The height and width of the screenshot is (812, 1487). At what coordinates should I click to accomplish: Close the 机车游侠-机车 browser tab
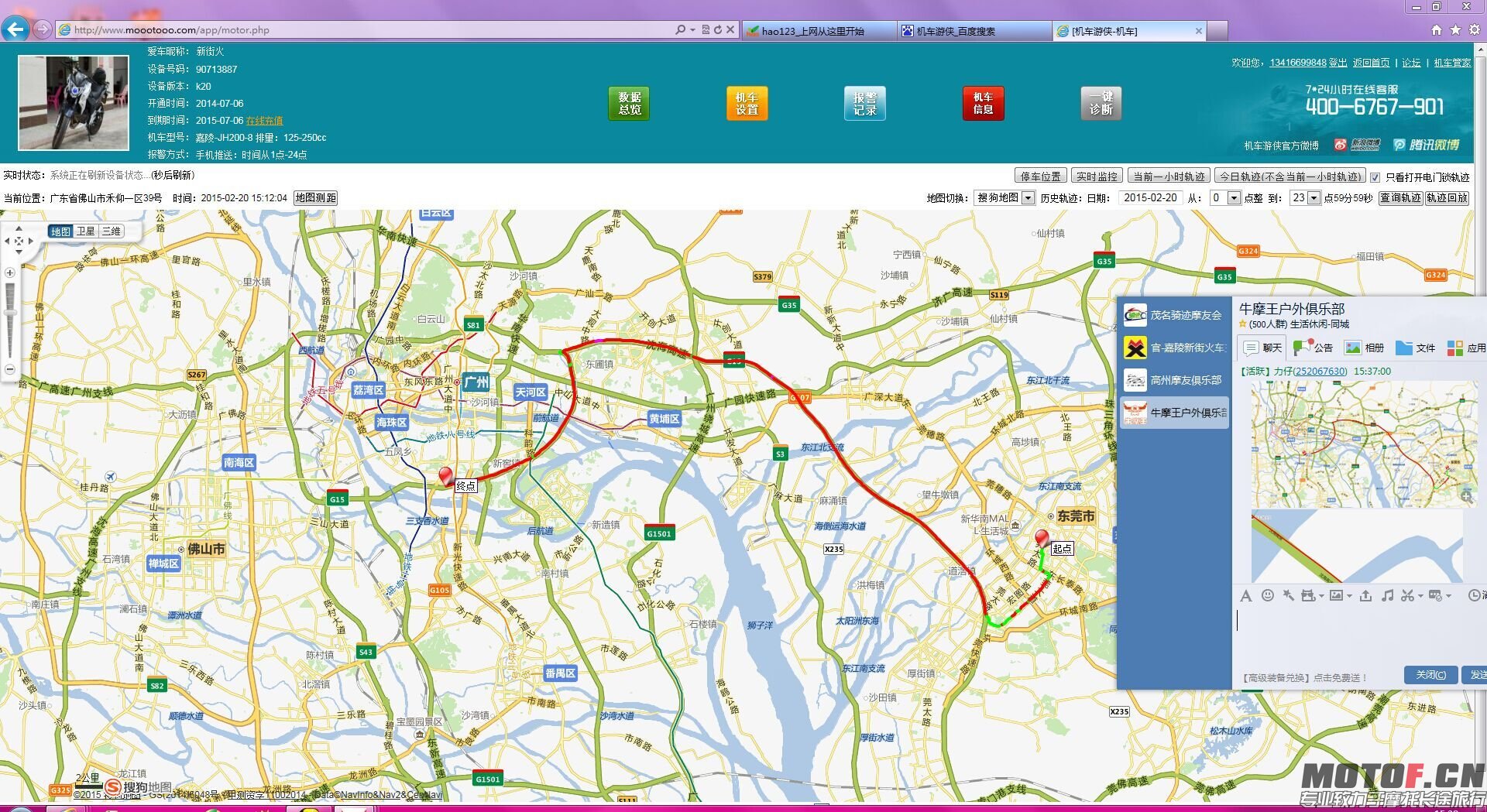coord(1199,31)
